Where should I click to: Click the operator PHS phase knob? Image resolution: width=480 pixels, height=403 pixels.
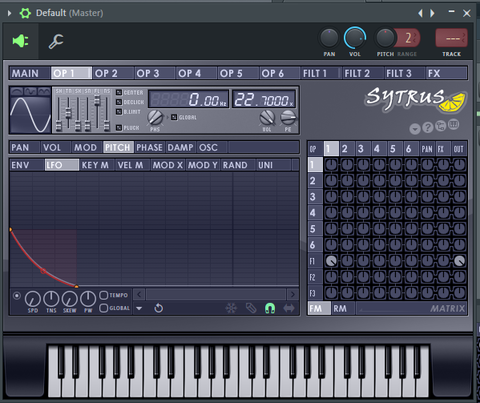pyautogui.click(x=155, y=118)
